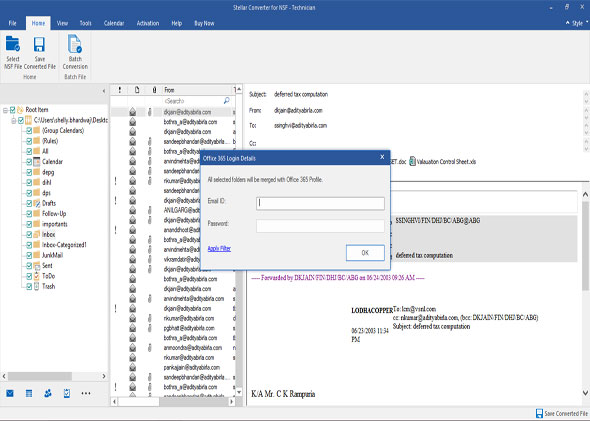Open more options ellipsis at bottom
590x421 pixels.
tap(86, 394)
